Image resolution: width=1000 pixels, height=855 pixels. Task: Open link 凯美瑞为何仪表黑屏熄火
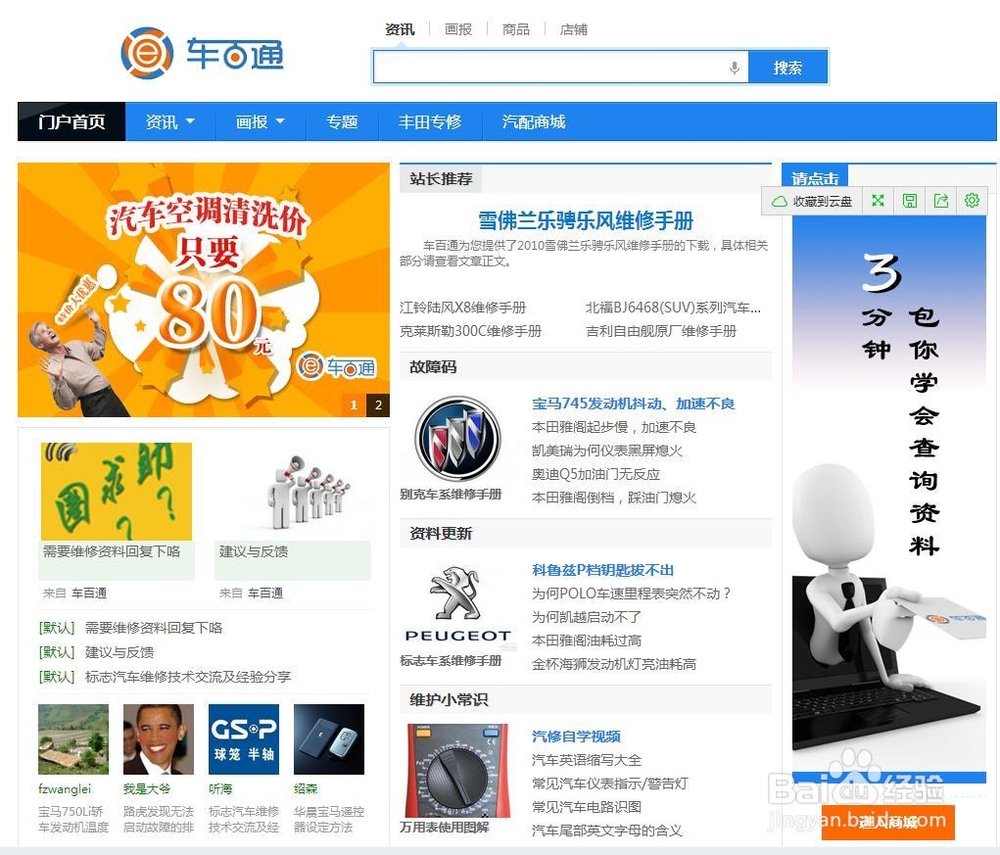tap(607, 451)
